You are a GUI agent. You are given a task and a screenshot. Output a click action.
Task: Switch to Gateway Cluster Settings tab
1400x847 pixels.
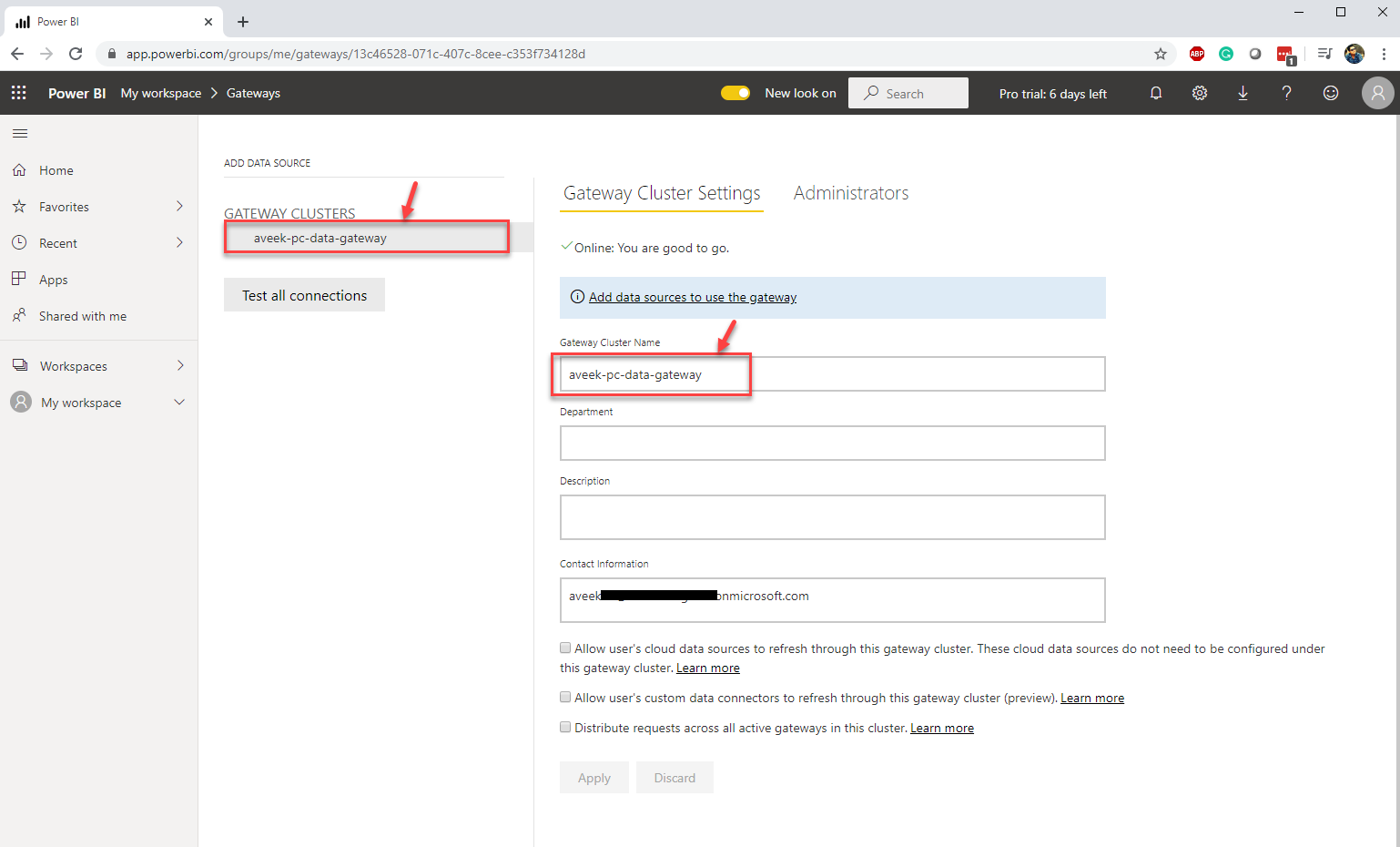point(662,193)
